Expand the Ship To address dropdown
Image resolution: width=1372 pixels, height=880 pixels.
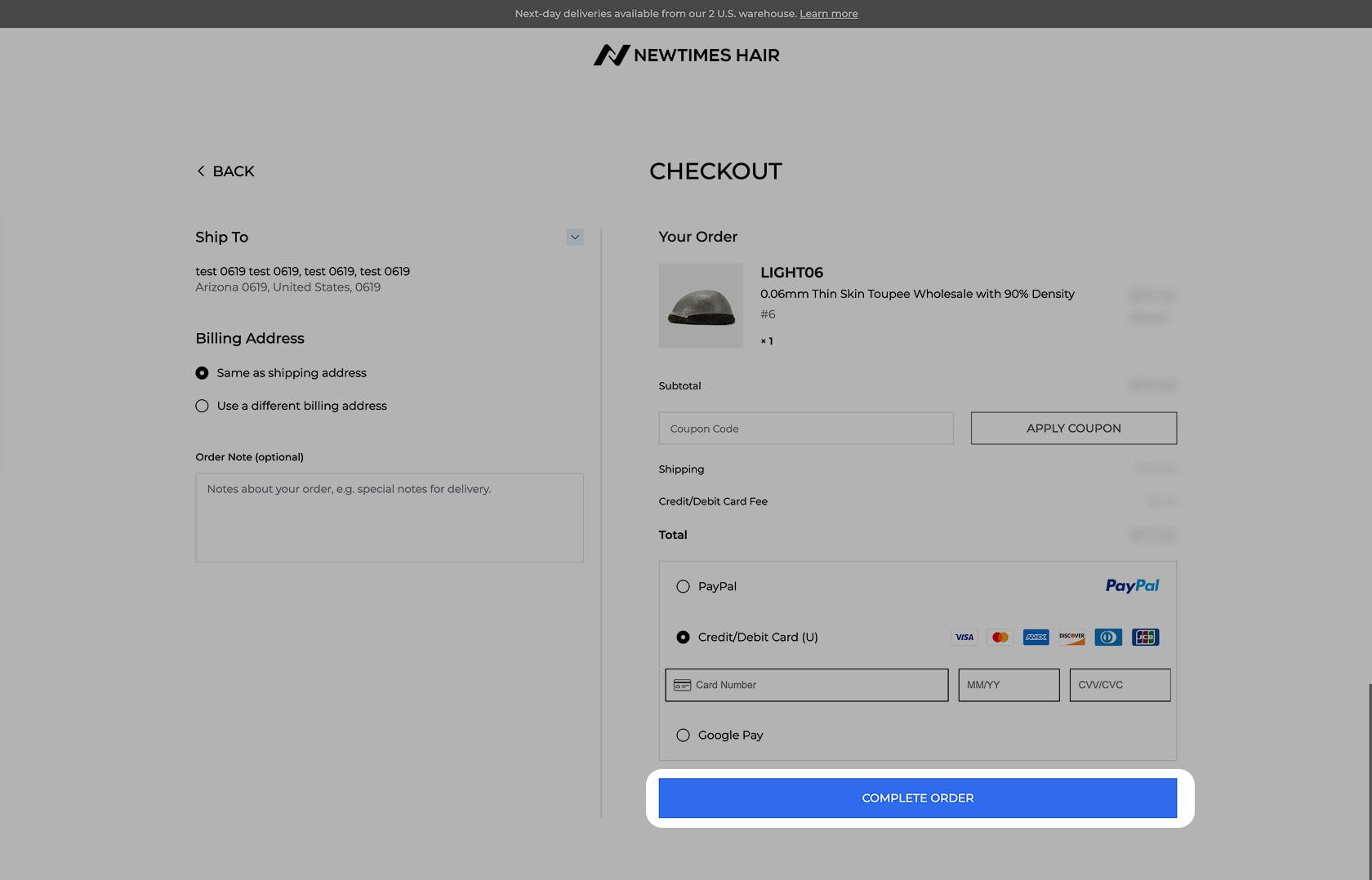(575, 237)
